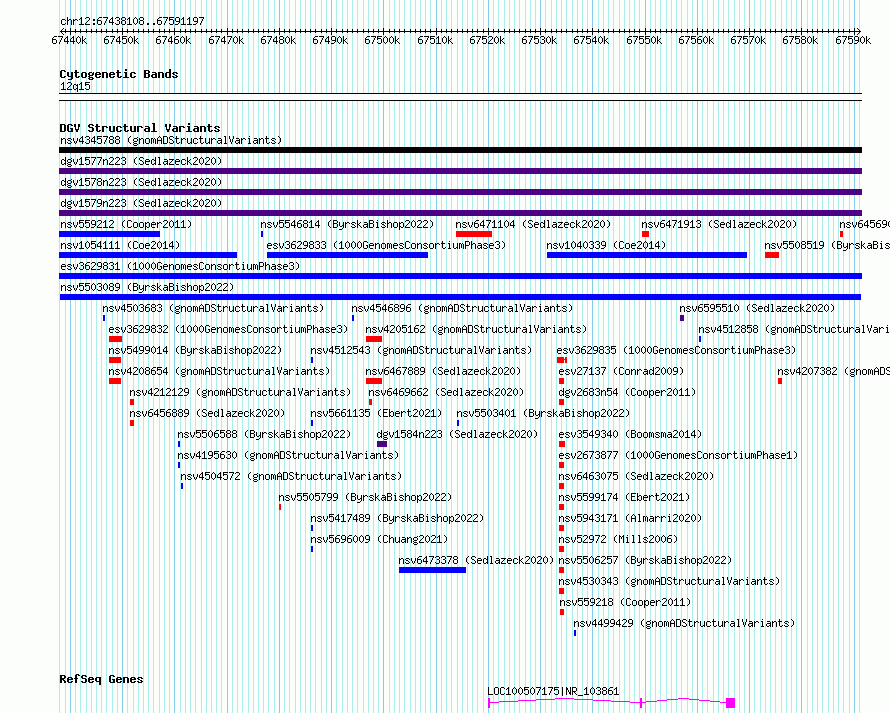
Task: Click nsv5546814 (ByrskaBishop2022) label
Action: (347, 224)
